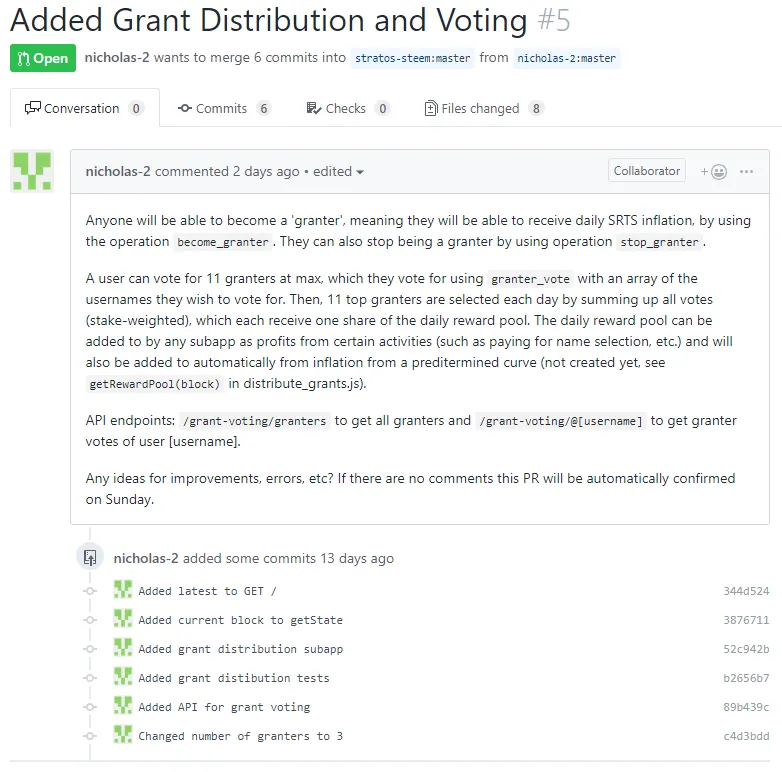This screenshot has height=772, width=782.
Task: Click avatar next to 'Added latest to GET /' commit
Action: pyautogui.click(x=123, y=590)
